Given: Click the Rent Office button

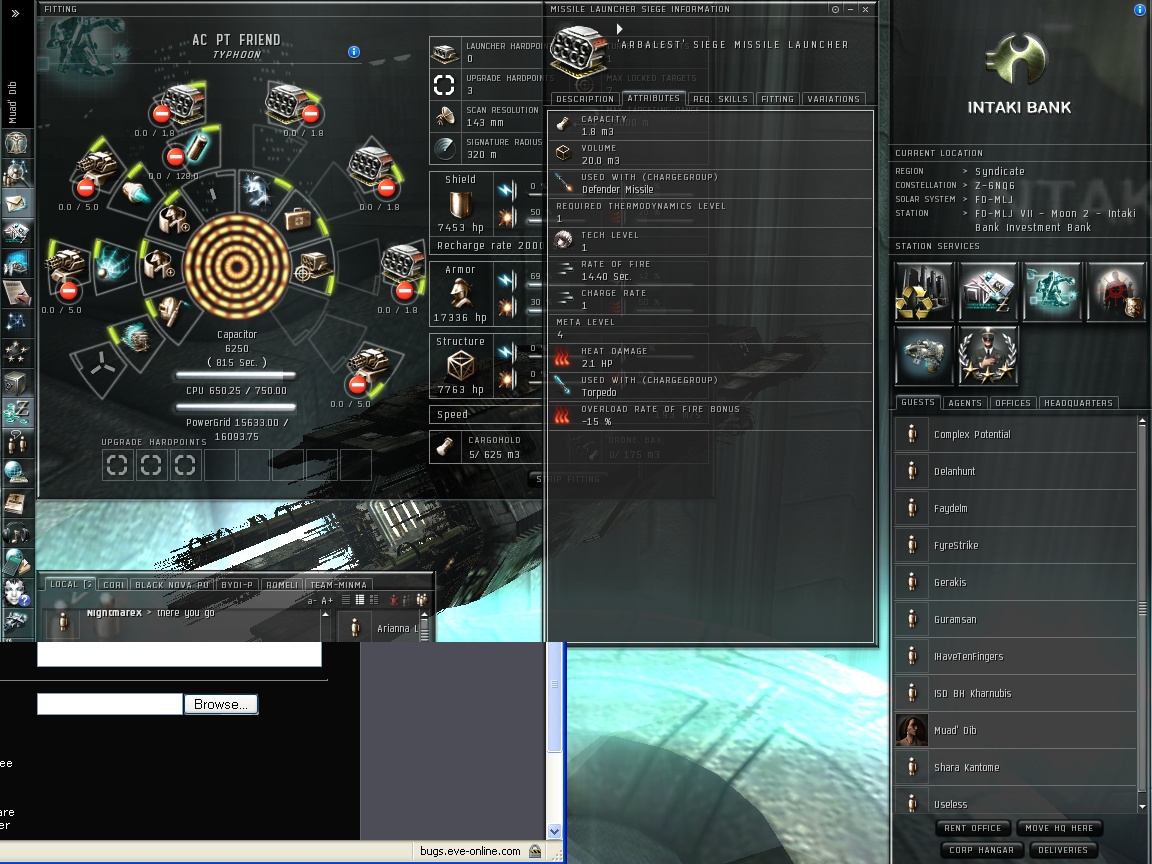Looking at the screenshot, I should click(972, 828).
